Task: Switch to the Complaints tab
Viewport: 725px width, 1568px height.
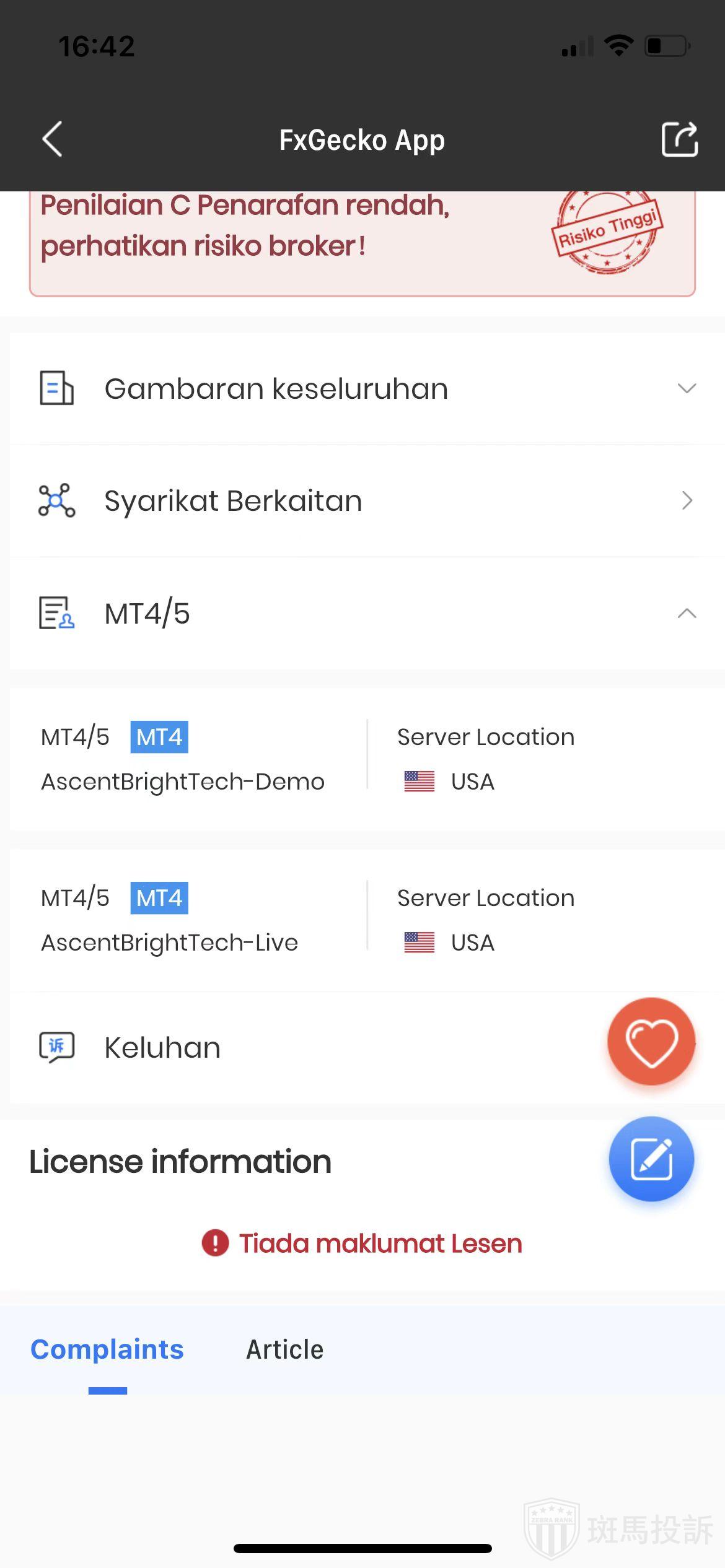Action: pos(107,1349)
